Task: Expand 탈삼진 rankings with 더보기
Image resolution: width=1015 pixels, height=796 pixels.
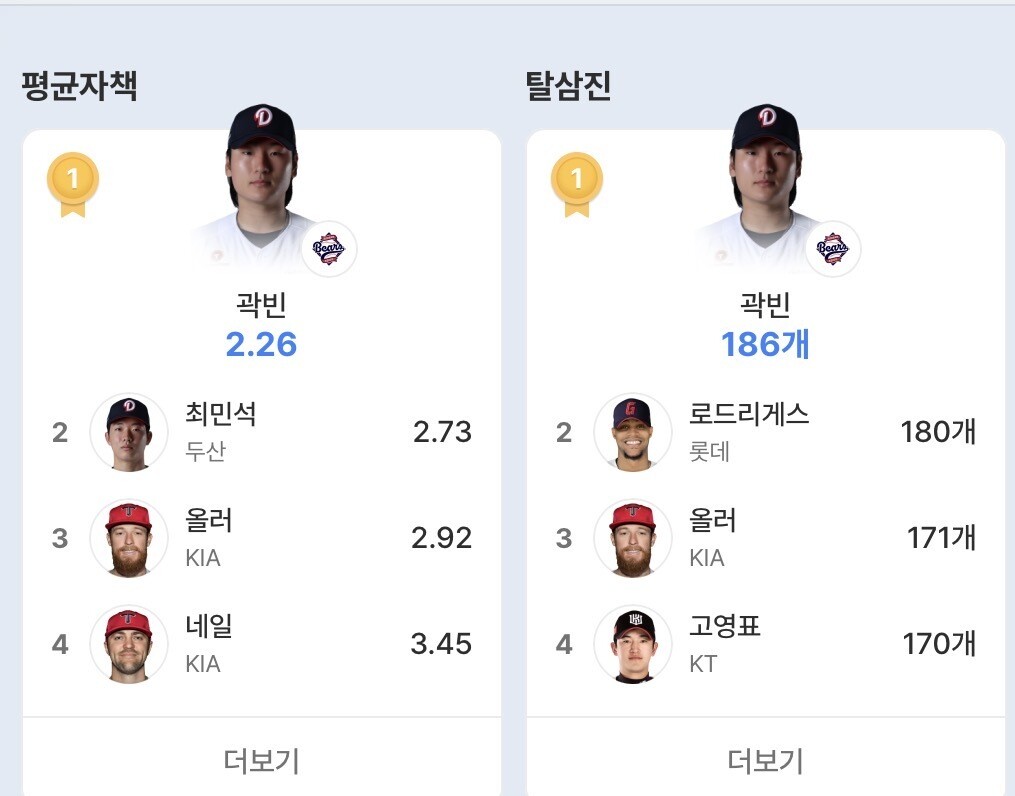Action: click(765, 761)
